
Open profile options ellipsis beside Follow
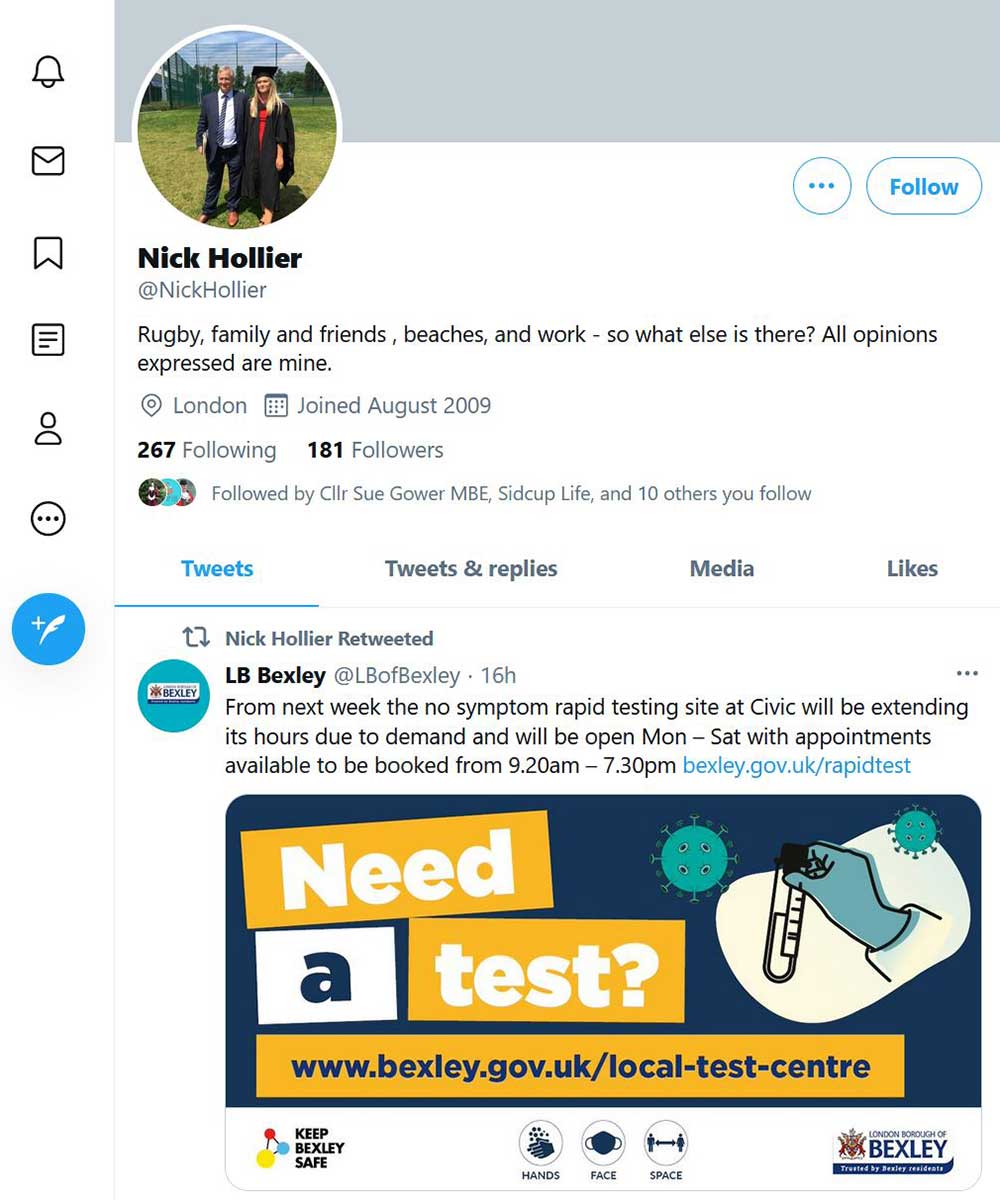(x=821, y=186)
